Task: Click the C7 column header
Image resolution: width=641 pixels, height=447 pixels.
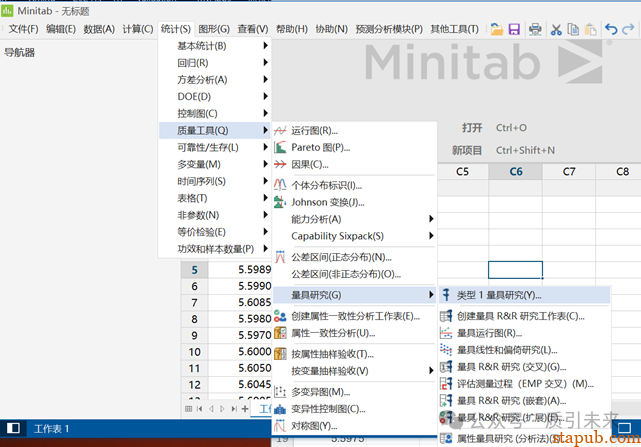Action: tap(568, 171)
